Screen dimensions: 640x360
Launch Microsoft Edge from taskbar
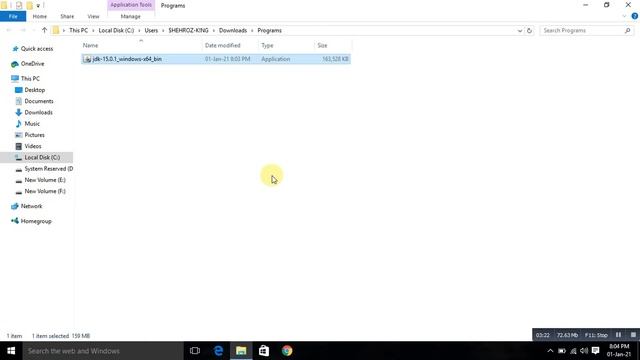218,351
